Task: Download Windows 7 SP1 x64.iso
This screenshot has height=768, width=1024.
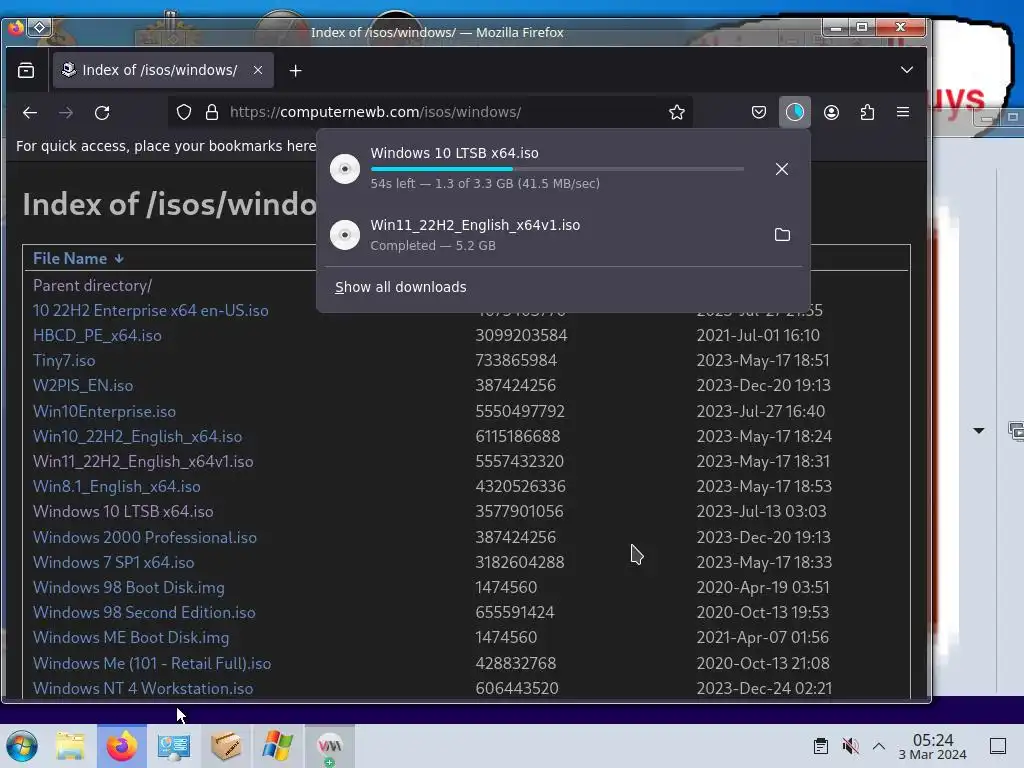Action: coord(113,562)
